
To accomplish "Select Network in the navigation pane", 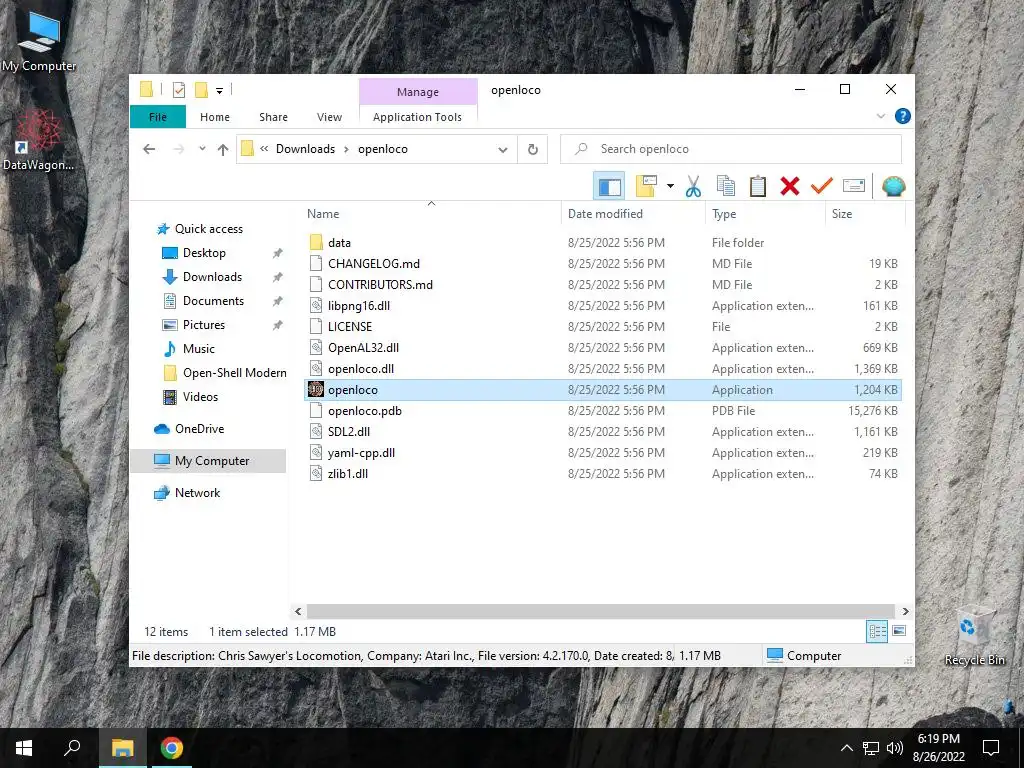I will point(197,492).
